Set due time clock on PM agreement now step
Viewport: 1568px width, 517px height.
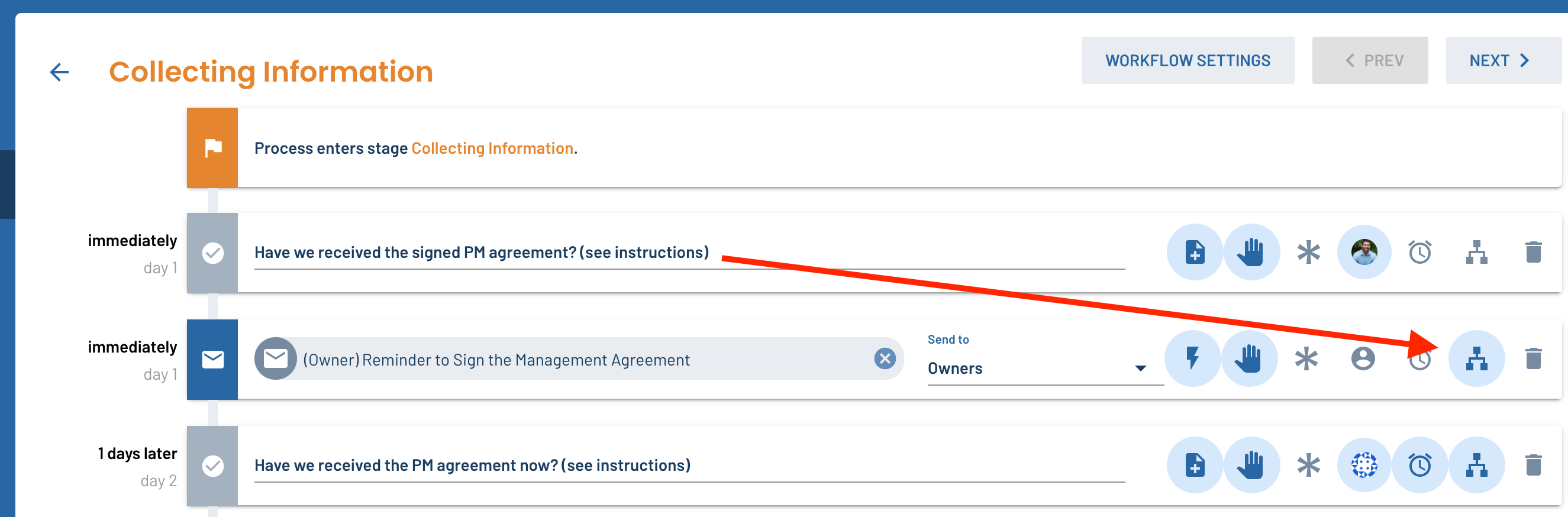(x=1419, y=465)
